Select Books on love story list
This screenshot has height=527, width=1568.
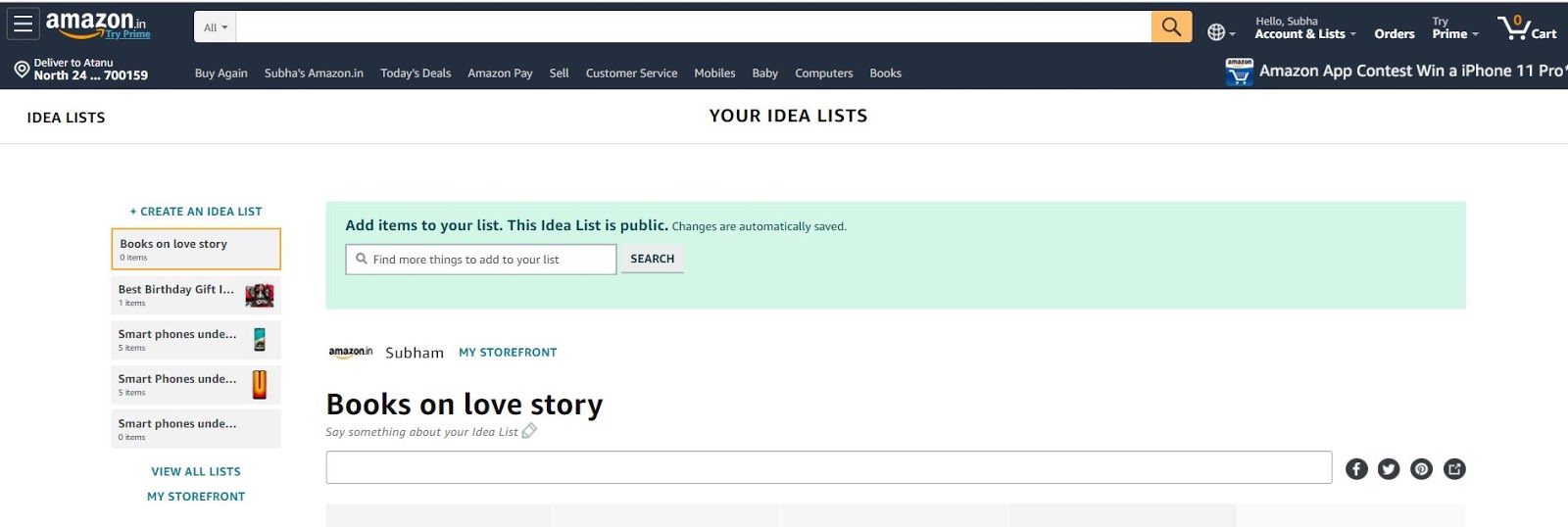tap(196, 249)
